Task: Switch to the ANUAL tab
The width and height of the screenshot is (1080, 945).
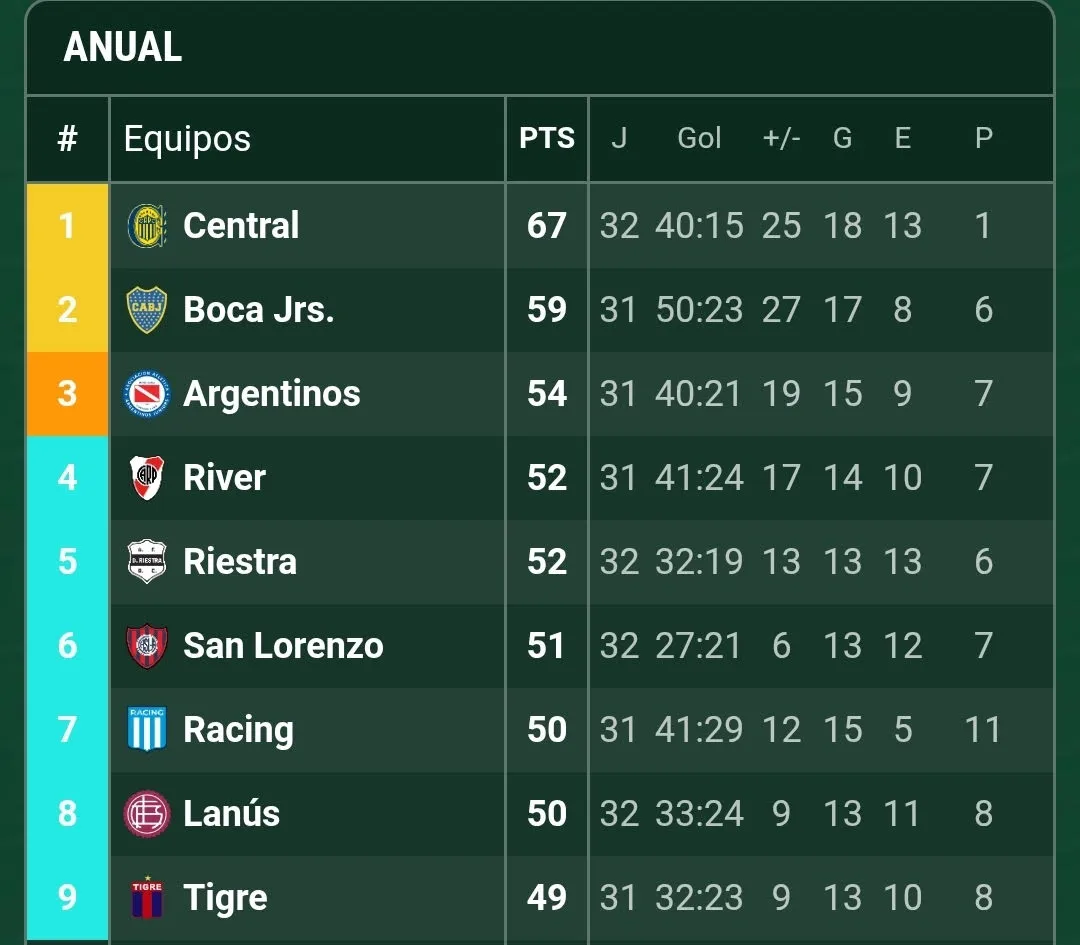Action: click(x=122, y=46)
